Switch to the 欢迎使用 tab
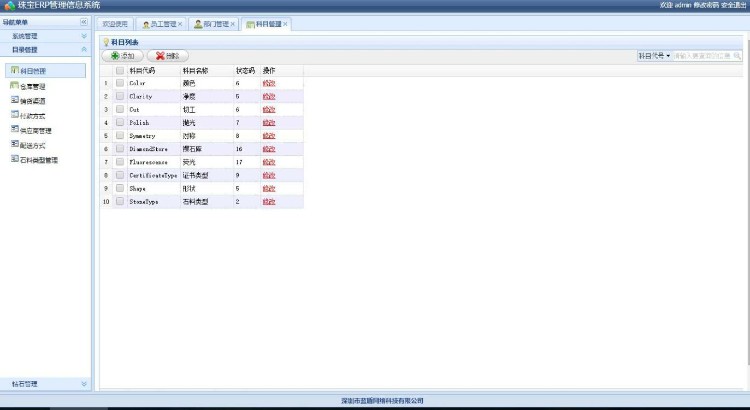This screenshot has height=410, width=750. click(x=116, y=24)
